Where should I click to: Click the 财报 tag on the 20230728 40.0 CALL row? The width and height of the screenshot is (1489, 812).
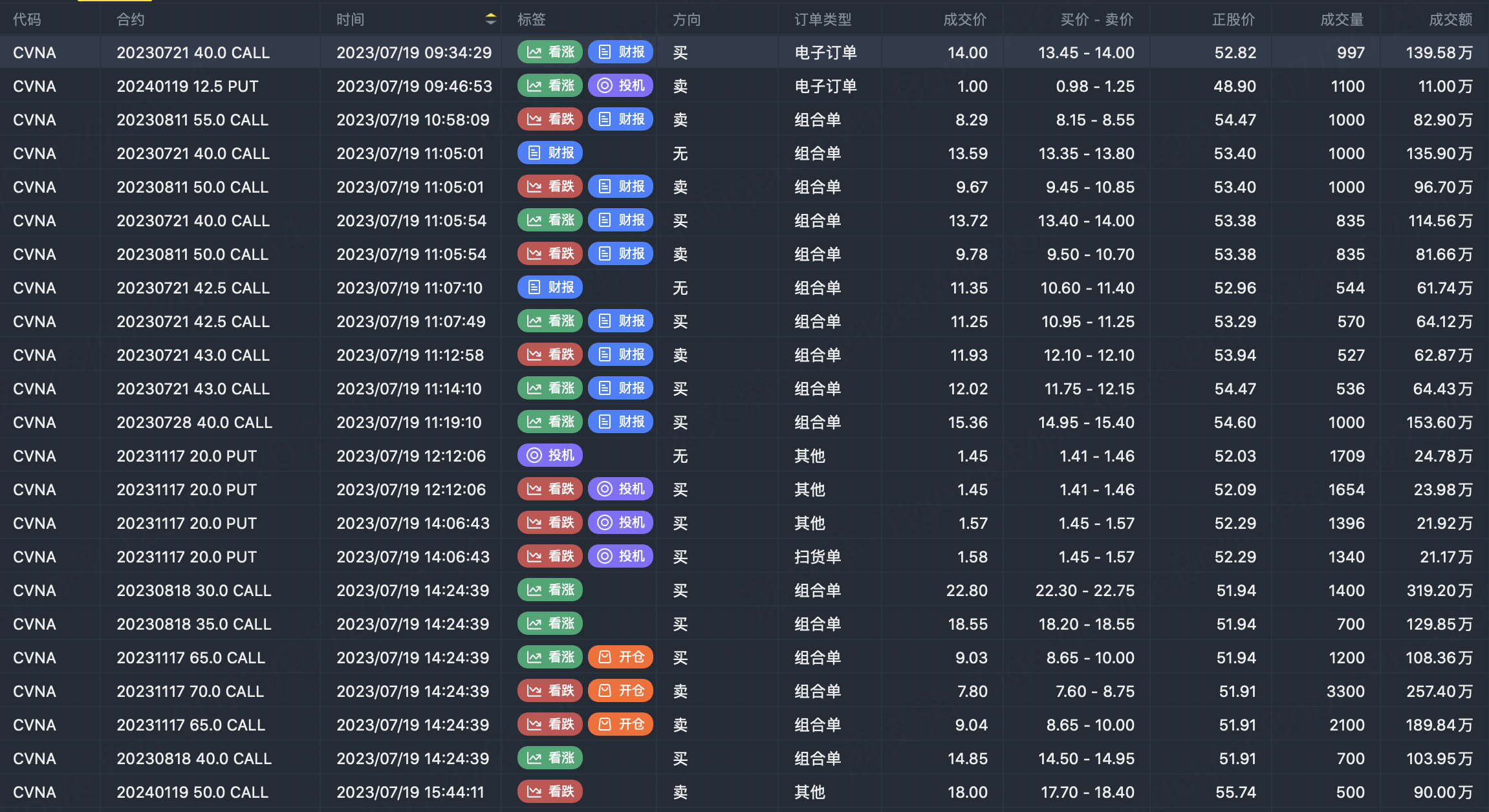pyautogui.click(x=620, y=422)
